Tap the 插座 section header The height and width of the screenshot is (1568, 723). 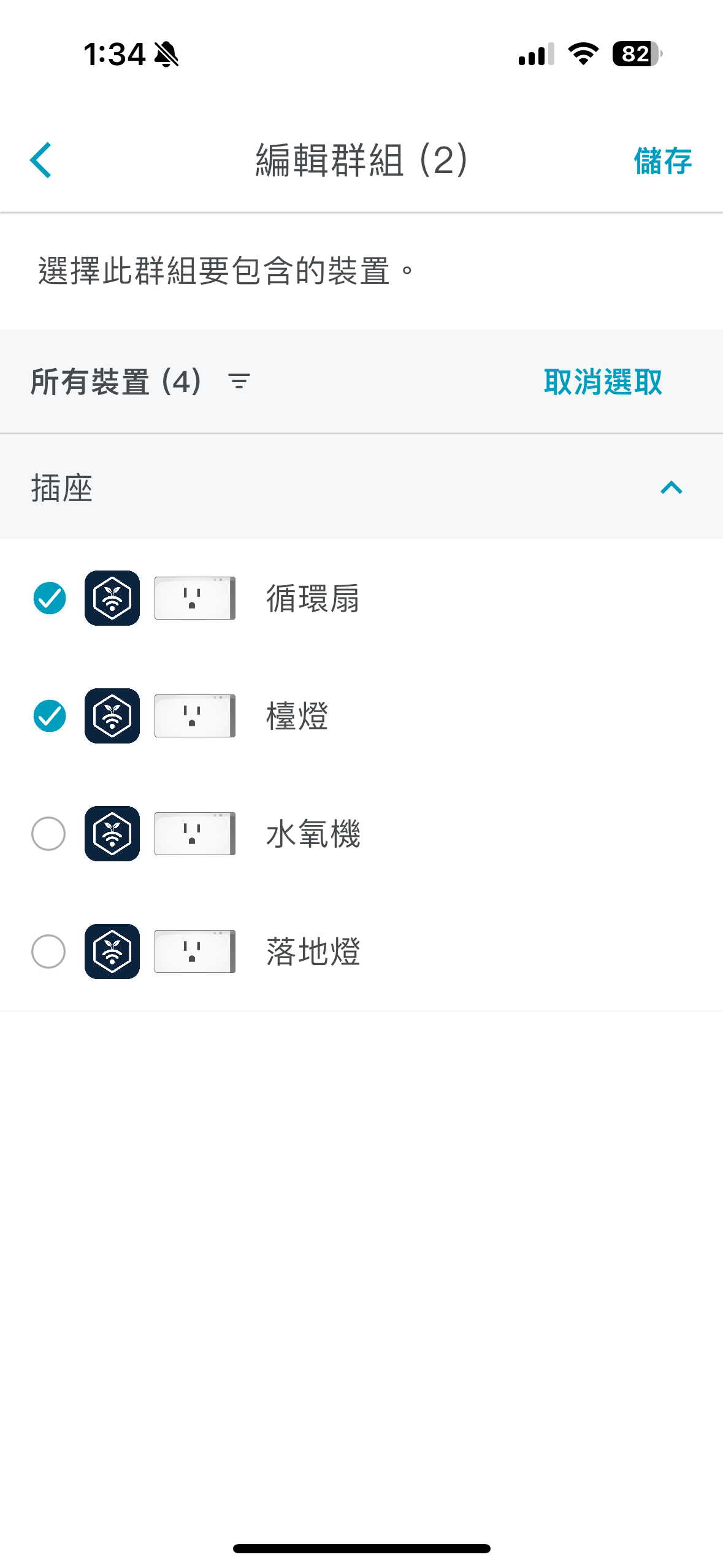coord(361,488)
